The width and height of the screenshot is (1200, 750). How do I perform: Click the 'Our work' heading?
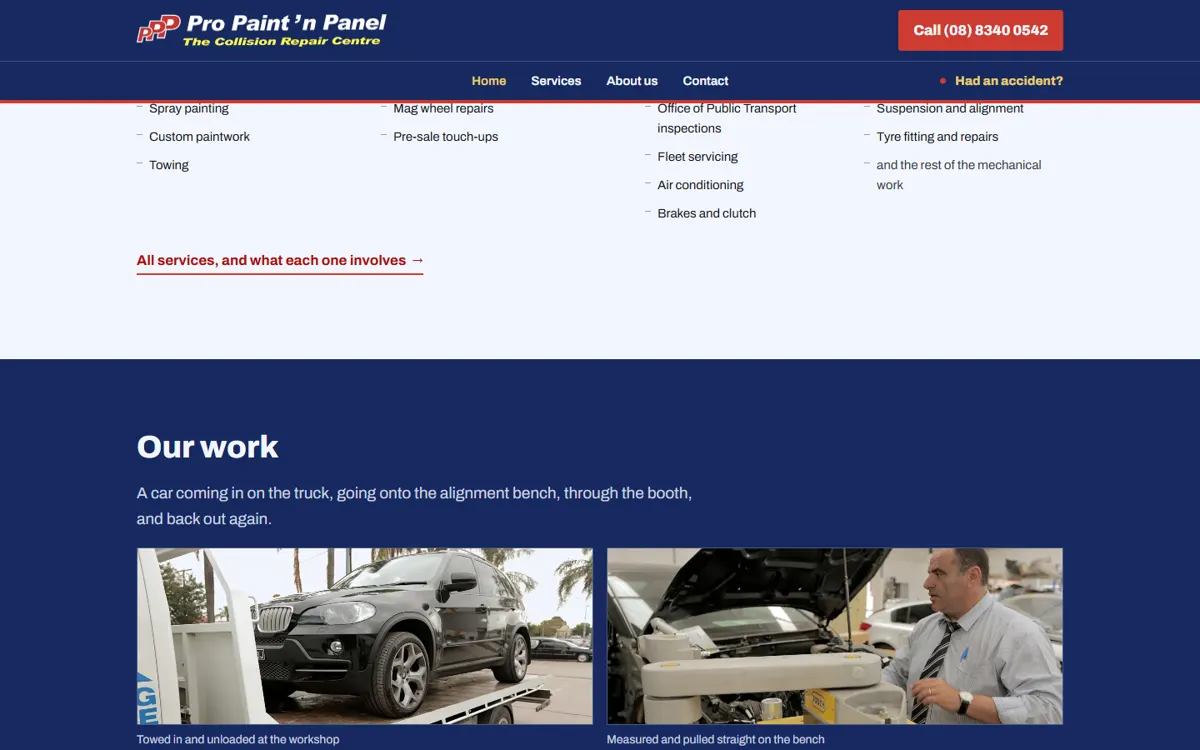pos(208,447)
